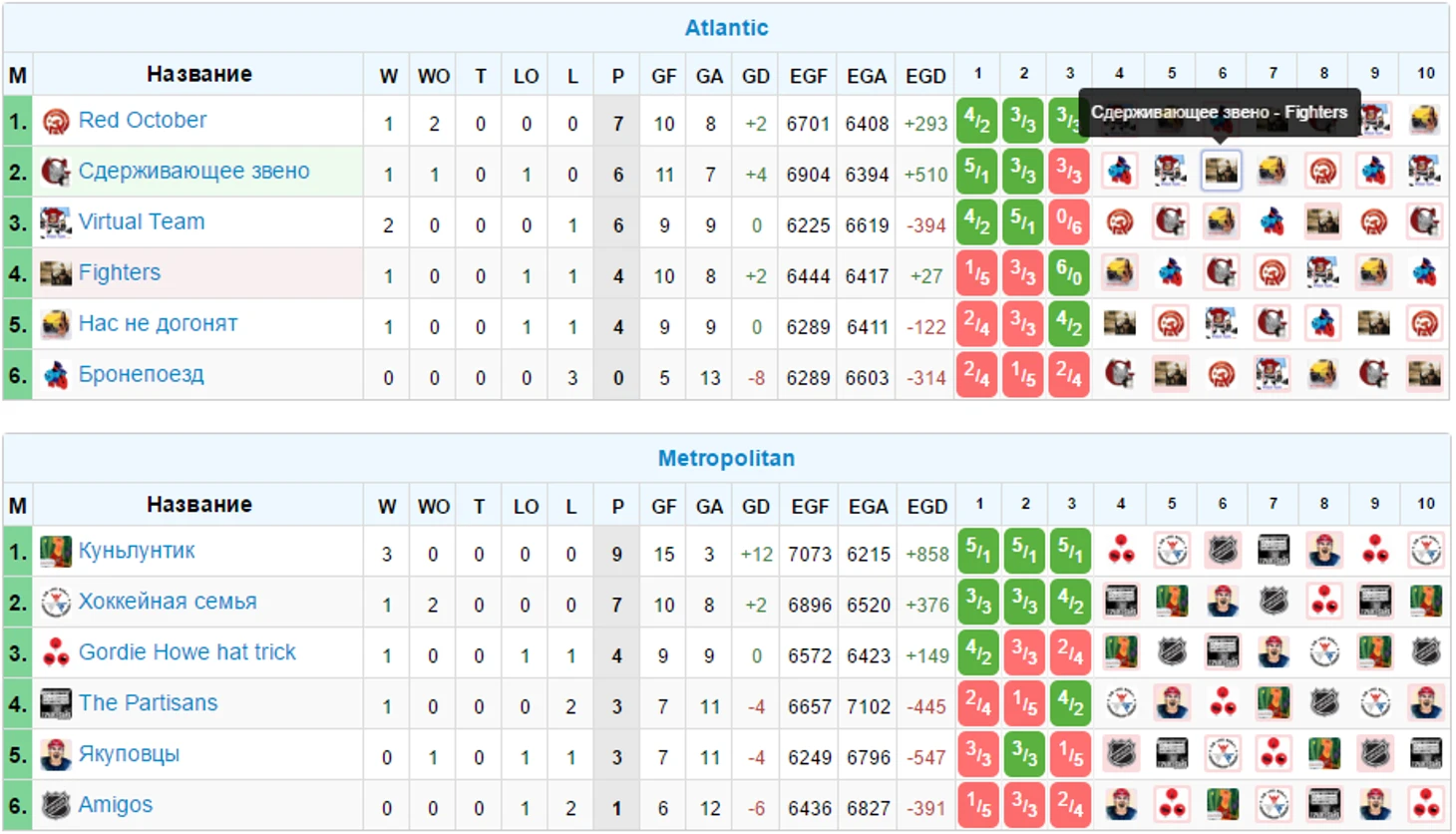The height and width of the screenshot is (834, 1456).
Task: Click the Fighters team logo icon
Action: [56, 273]
